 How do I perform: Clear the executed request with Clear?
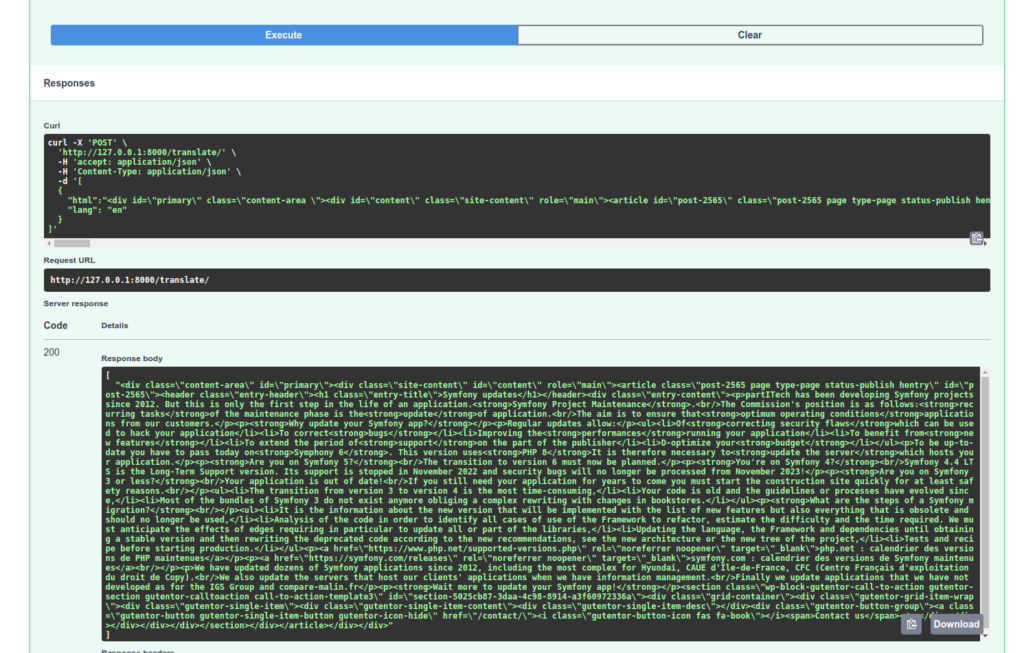click(750, 35)
